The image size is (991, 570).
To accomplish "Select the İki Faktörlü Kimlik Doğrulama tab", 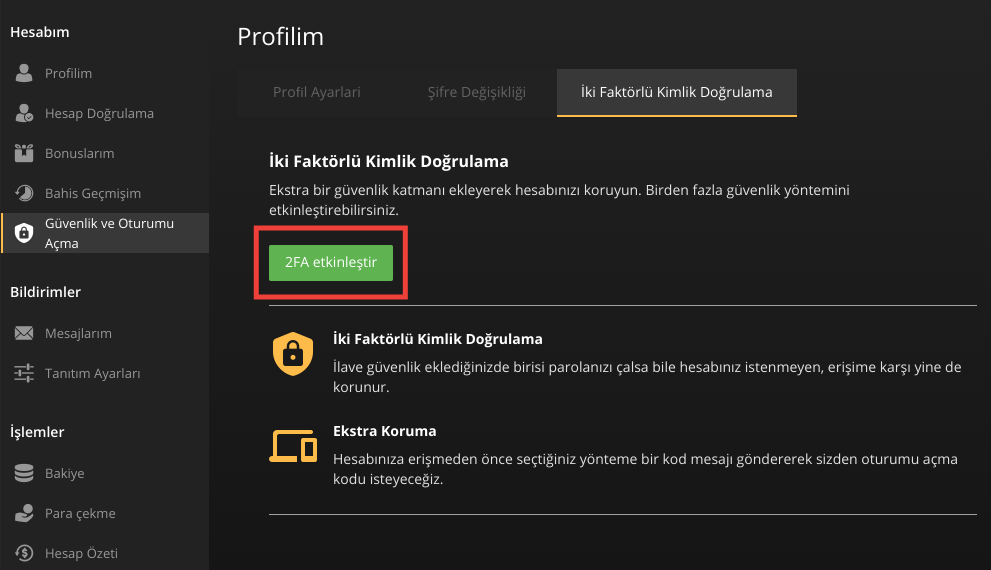I will point(676,92).
